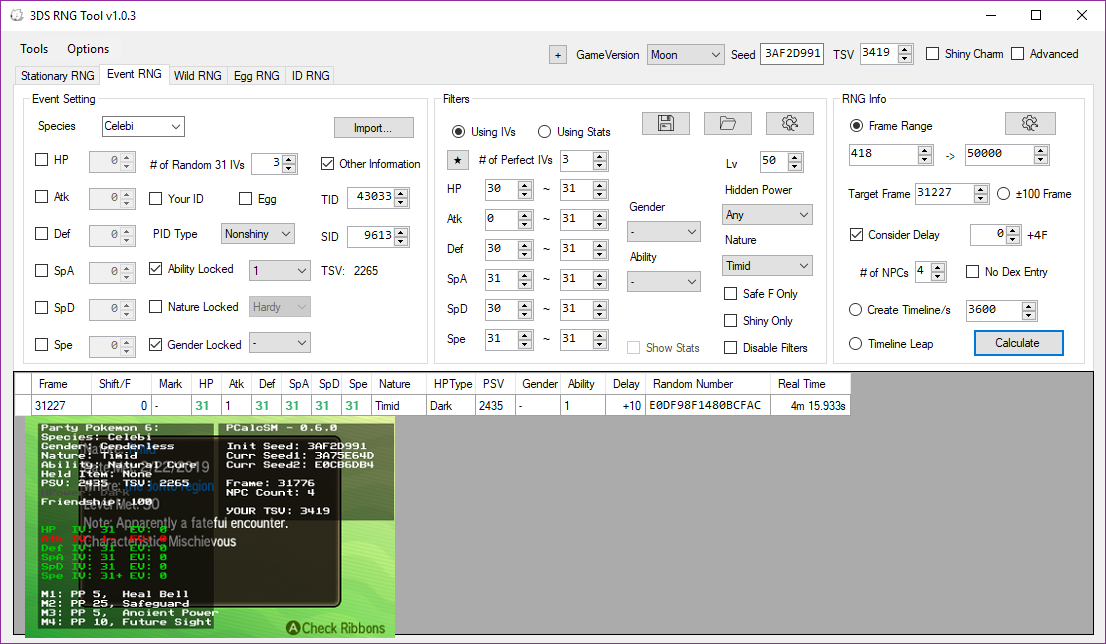Open the Ability filter dropdown
The width and height of the screenshot is (1106, 644).
pyautogui.click(x=664, y=282)
